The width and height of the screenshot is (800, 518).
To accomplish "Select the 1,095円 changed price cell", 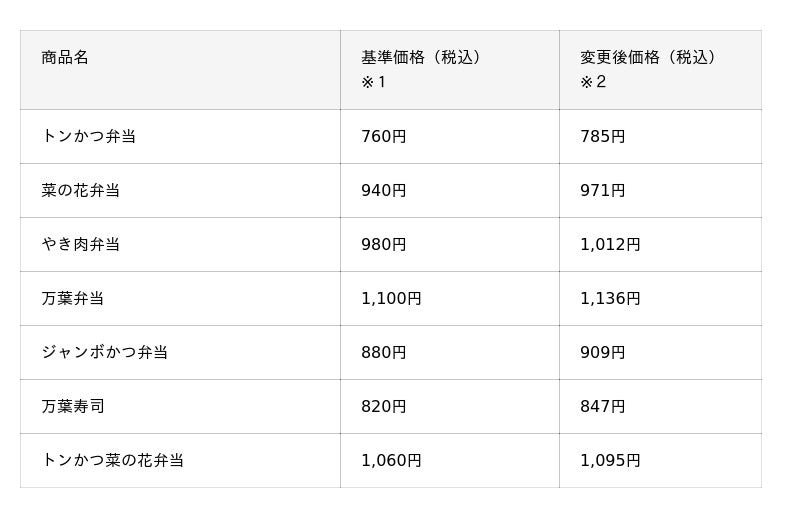I will (x=610, y=460).
